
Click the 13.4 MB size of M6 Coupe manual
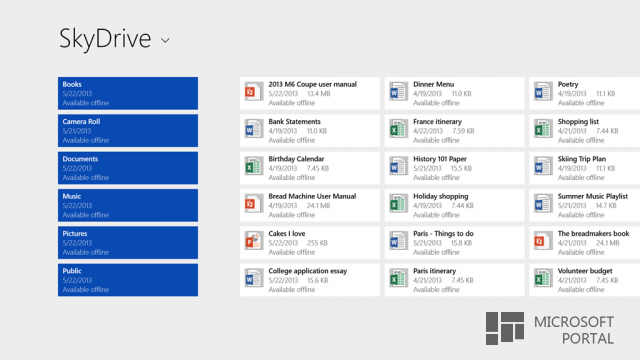(319, 93)
